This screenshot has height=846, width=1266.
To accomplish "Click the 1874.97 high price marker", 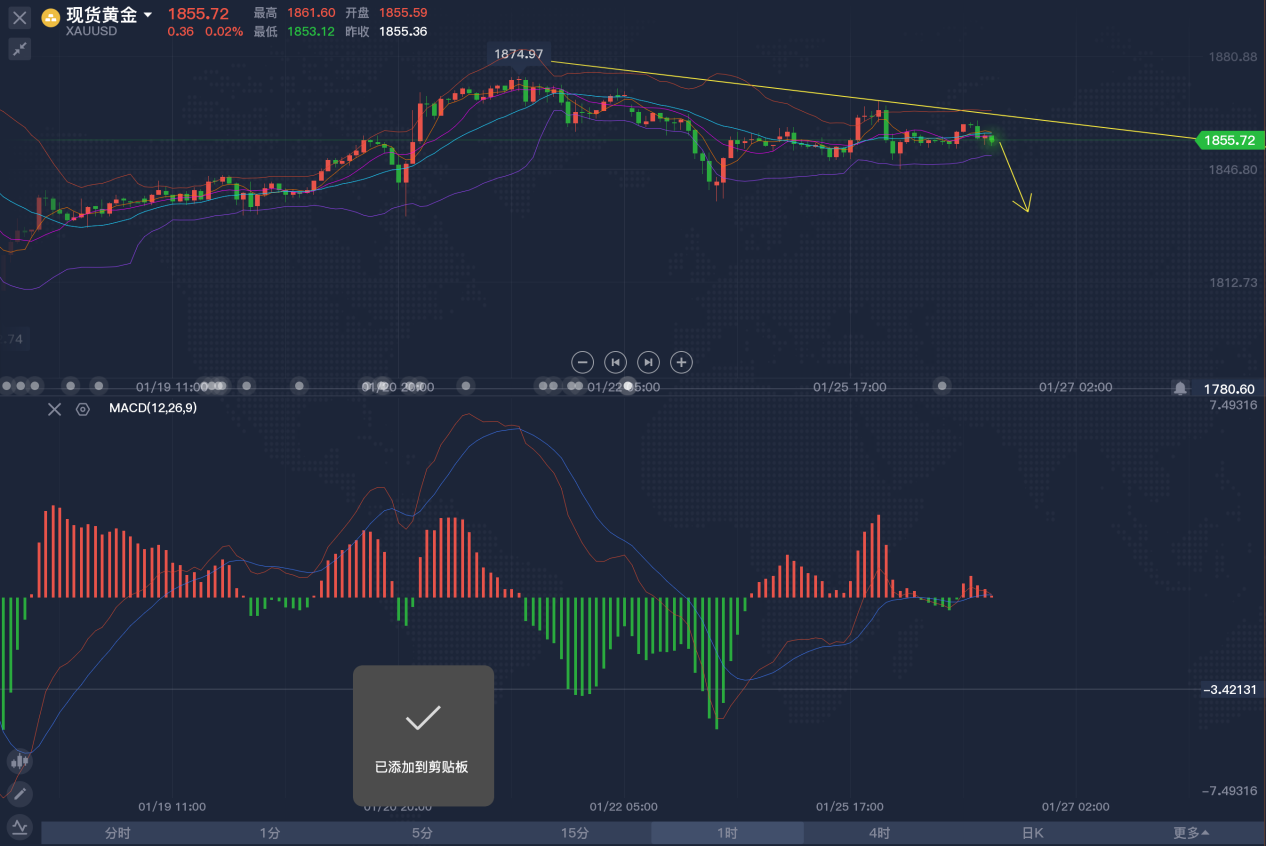I will tap(519, 54).
